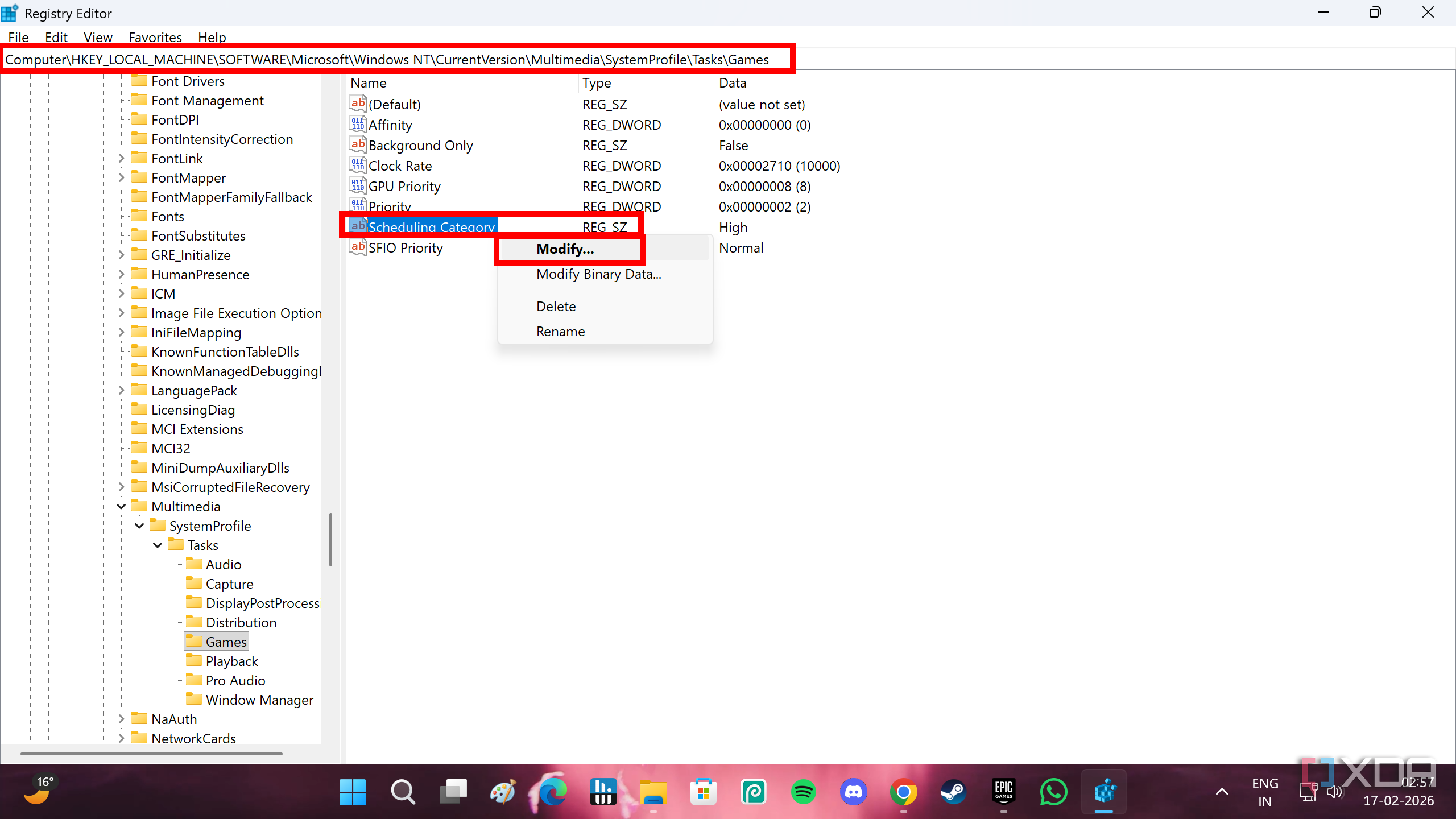This screenshot has height=819, width=1456.
Task: Expand the FontMapper key
Action: coord(121,177)
